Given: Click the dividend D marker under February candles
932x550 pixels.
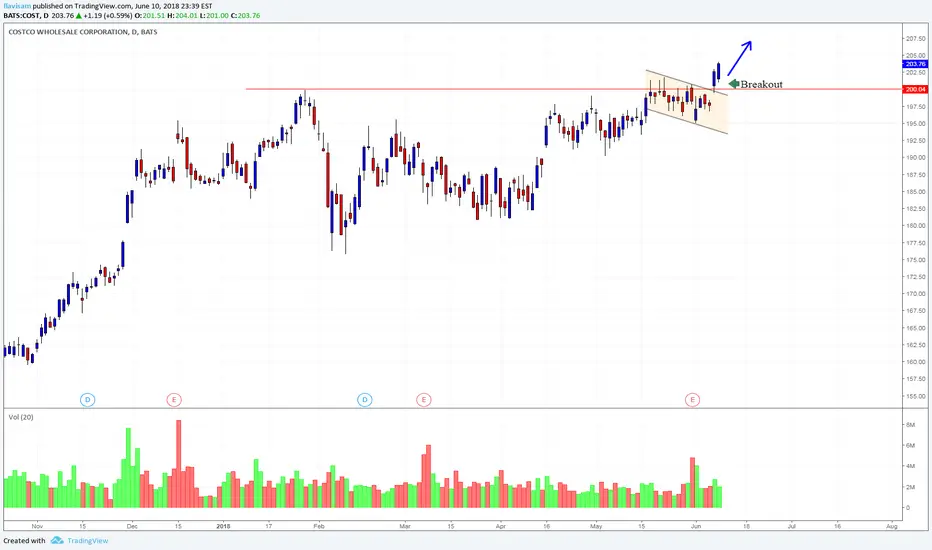Looking at the screenshot, I should click(364, 400).
